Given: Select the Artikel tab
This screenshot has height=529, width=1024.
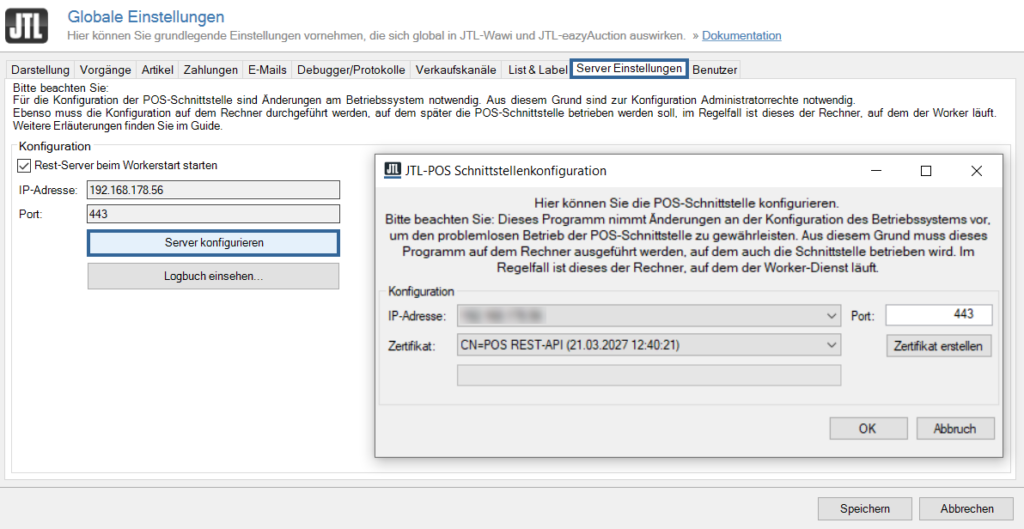Looking at the screenshot, I should click(158, 70).
